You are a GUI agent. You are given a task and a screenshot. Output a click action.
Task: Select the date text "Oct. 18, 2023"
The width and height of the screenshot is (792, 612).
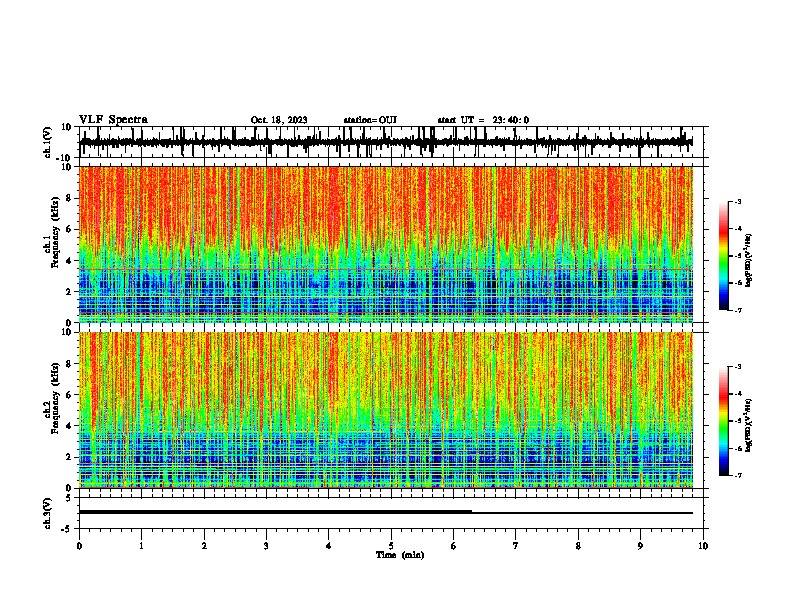click(279, 120)
